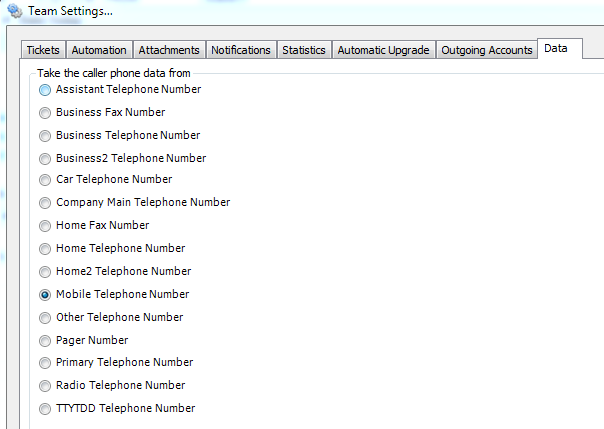Open the Automation tab
Screen dimensions: 604x429
pos(99,50)
